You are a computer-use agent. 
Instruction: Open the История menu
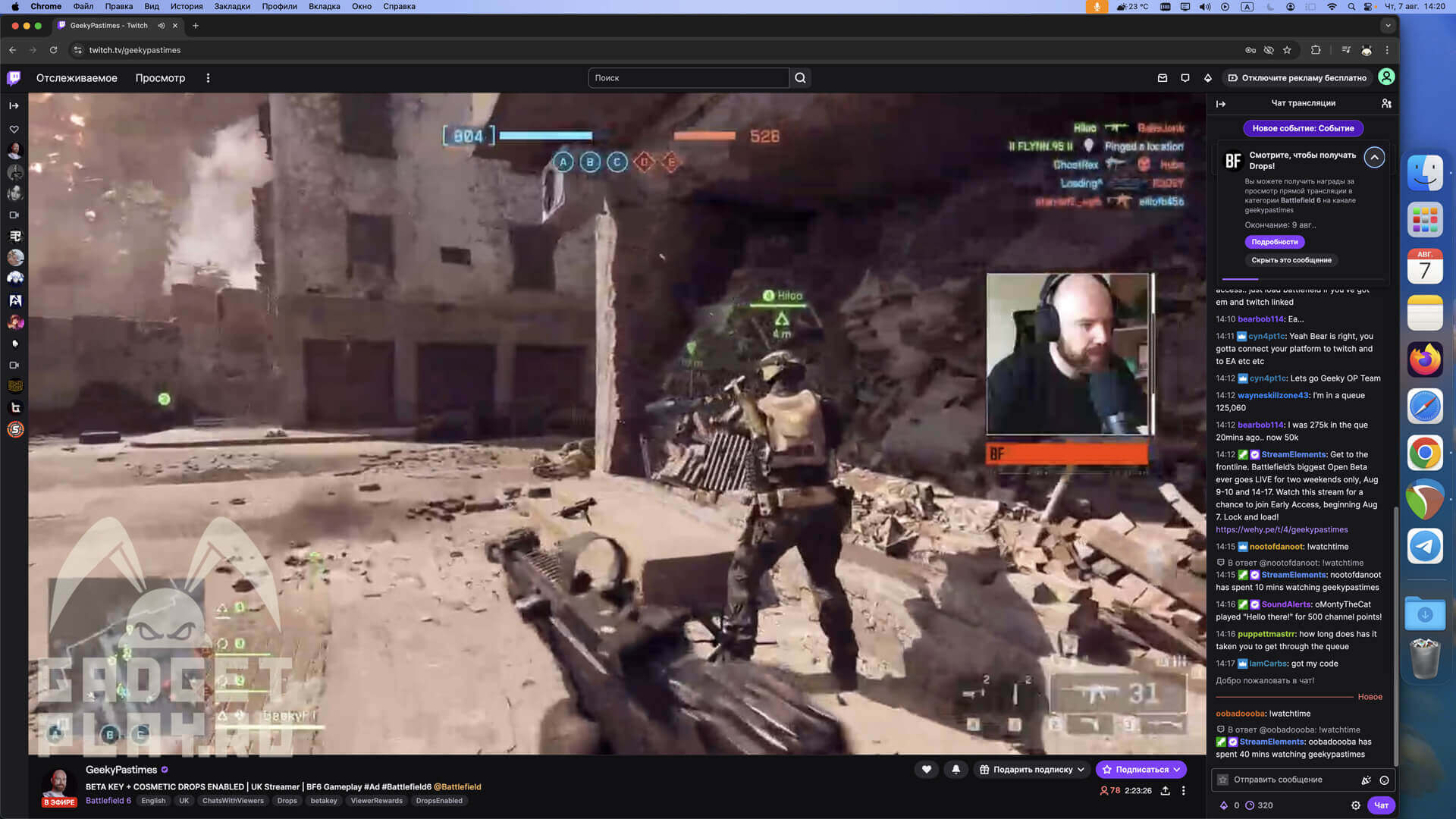click(x=187, y=6)
